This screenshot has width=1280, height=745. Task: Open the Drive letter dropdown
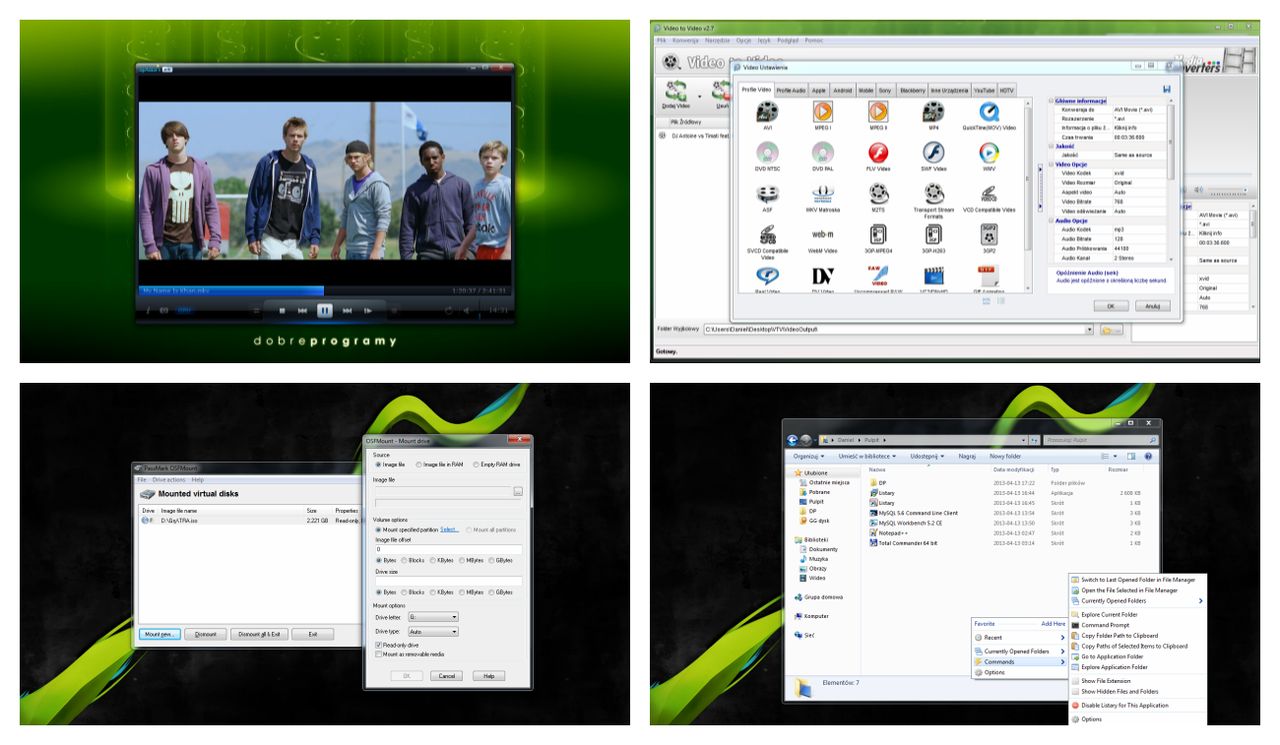[x=434, y=618]
